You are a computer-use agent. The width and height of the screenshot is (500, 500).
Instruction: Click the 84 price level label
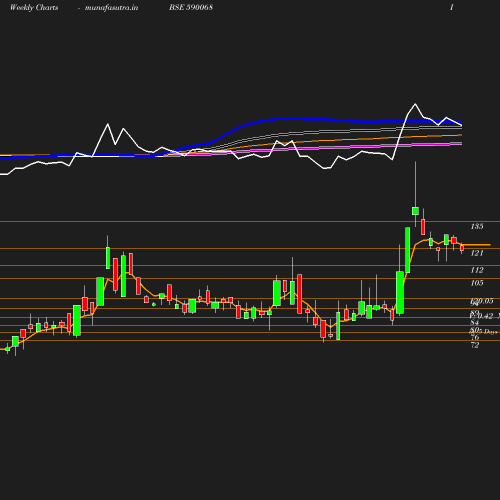[475, 322]
